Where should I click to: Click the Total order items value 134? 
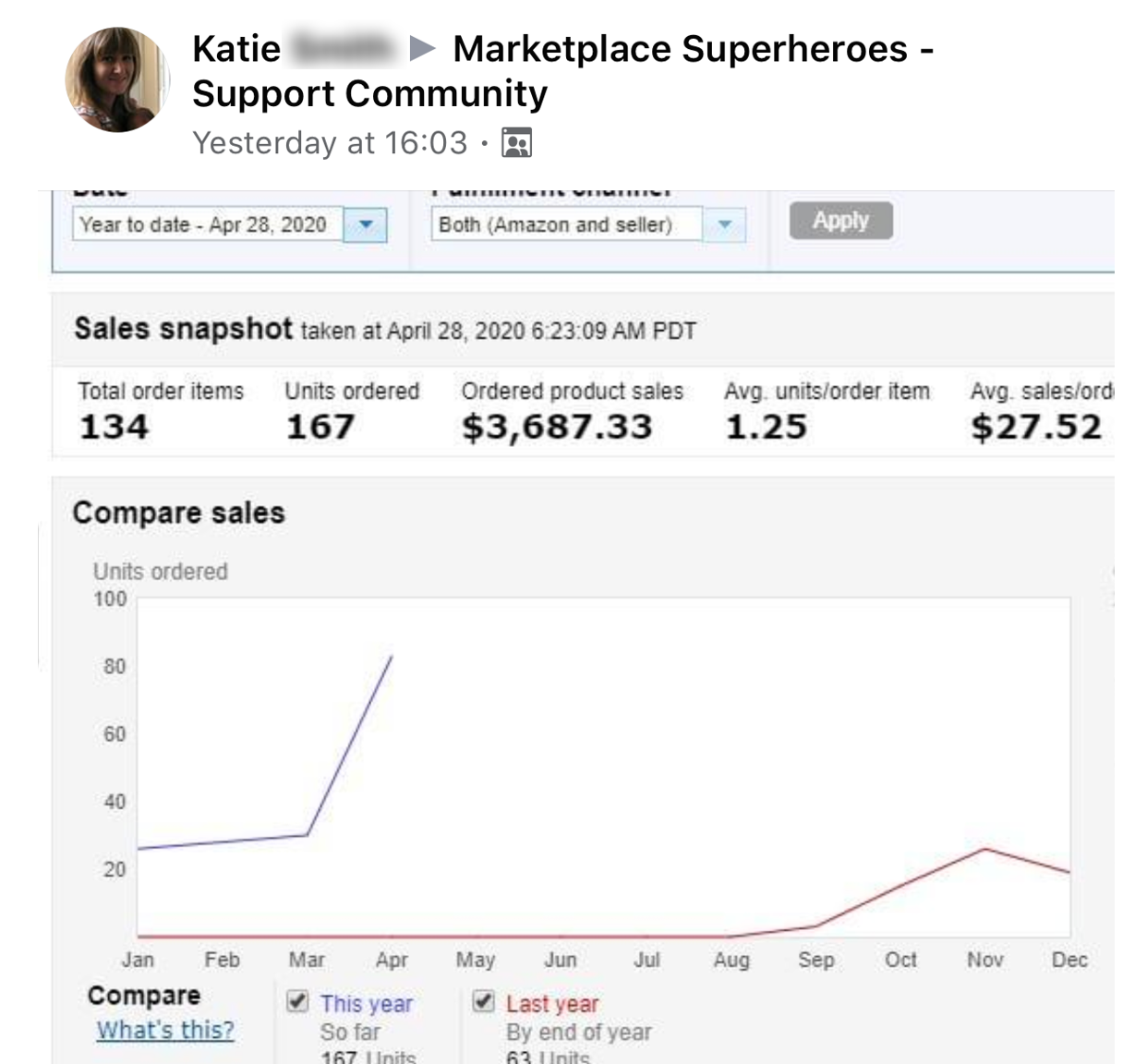(x=114, y=427)
